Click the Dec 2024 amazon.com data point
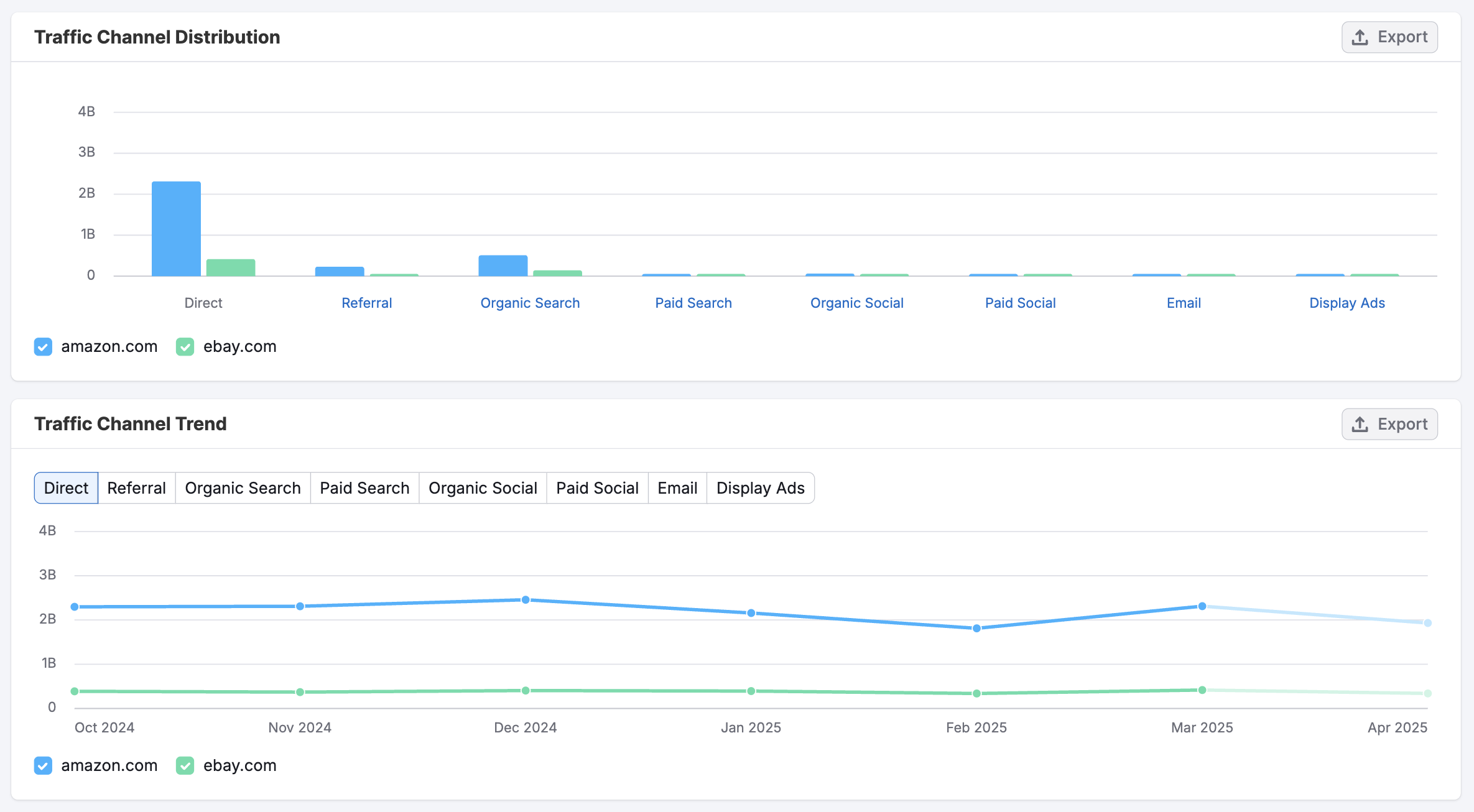This screenshot has width=1474, height=812. coord(526,600)
